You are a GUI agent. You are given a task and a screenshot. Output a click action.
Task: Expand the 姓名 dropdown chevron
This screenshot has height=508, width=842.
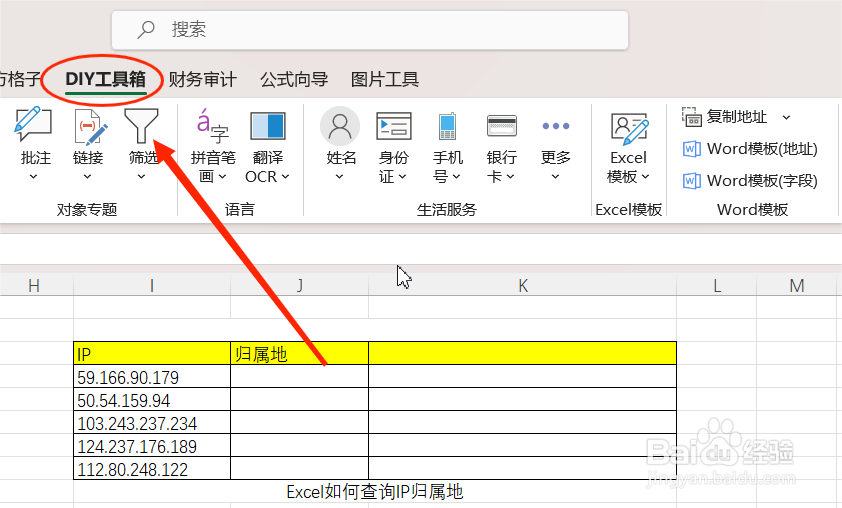339,177
